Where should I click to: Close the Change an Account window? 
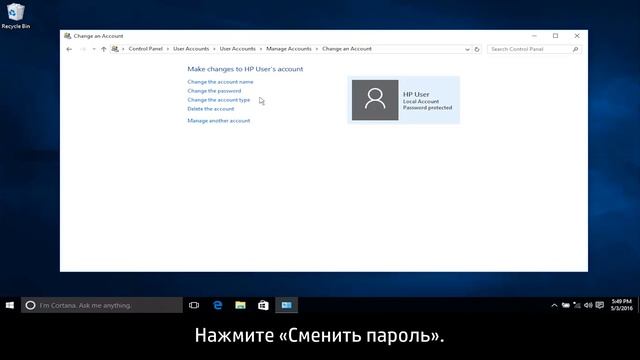[x=577, y=36]
